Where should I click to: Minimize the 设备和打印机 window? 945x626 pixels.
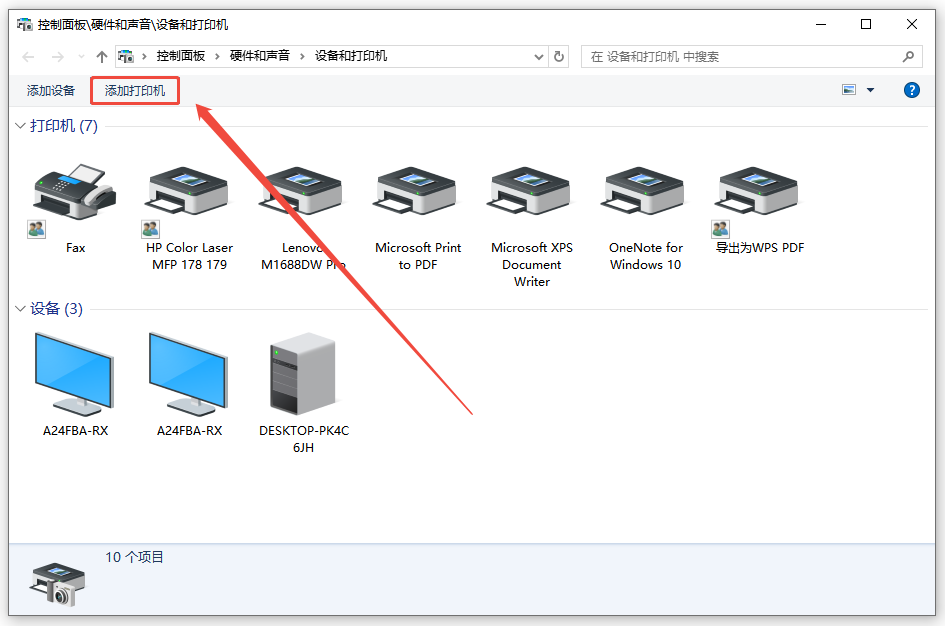tap(821, 25)
